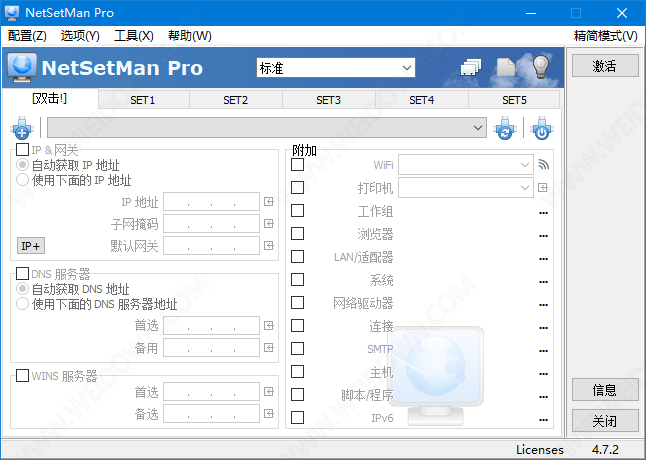Click the activate profile power icon
Screen dimensions: 646x460
pyautogui.click(x=542, y=128)
